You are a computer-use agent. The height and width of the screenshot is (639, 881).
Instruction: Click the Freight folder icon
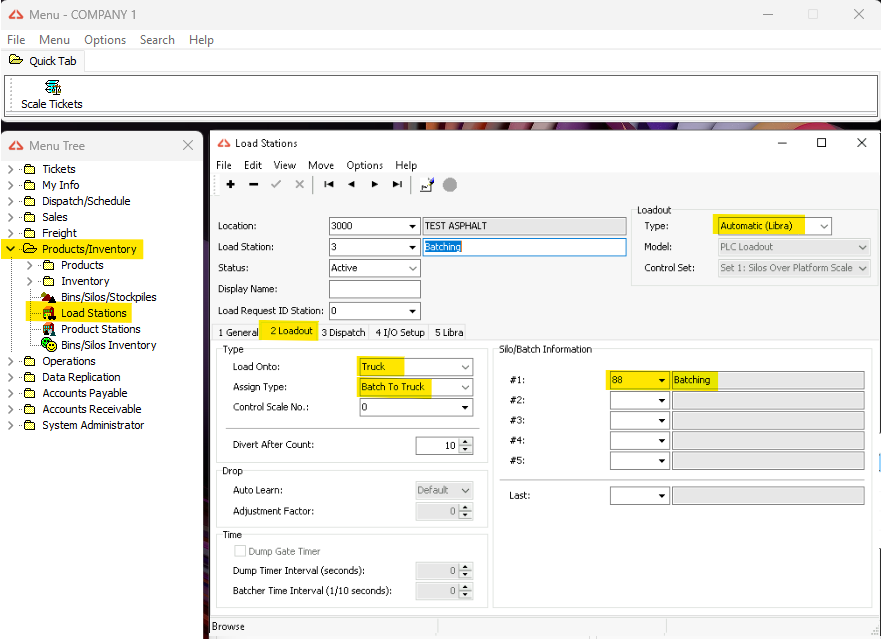click(30, 233)
